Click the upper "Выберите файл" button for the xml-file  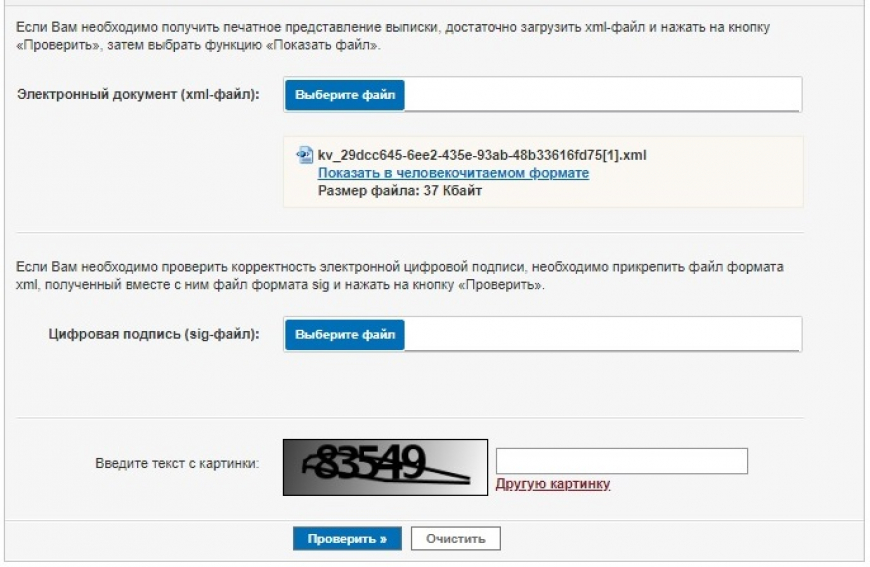pyautogui.click(x=345, y=95)
